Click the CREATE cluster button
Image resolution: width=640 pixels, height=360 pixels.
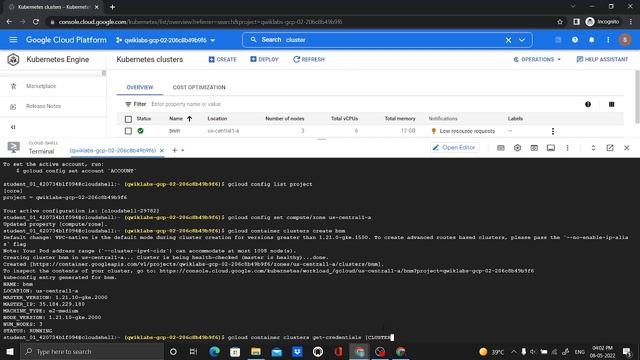pos(222,60)
